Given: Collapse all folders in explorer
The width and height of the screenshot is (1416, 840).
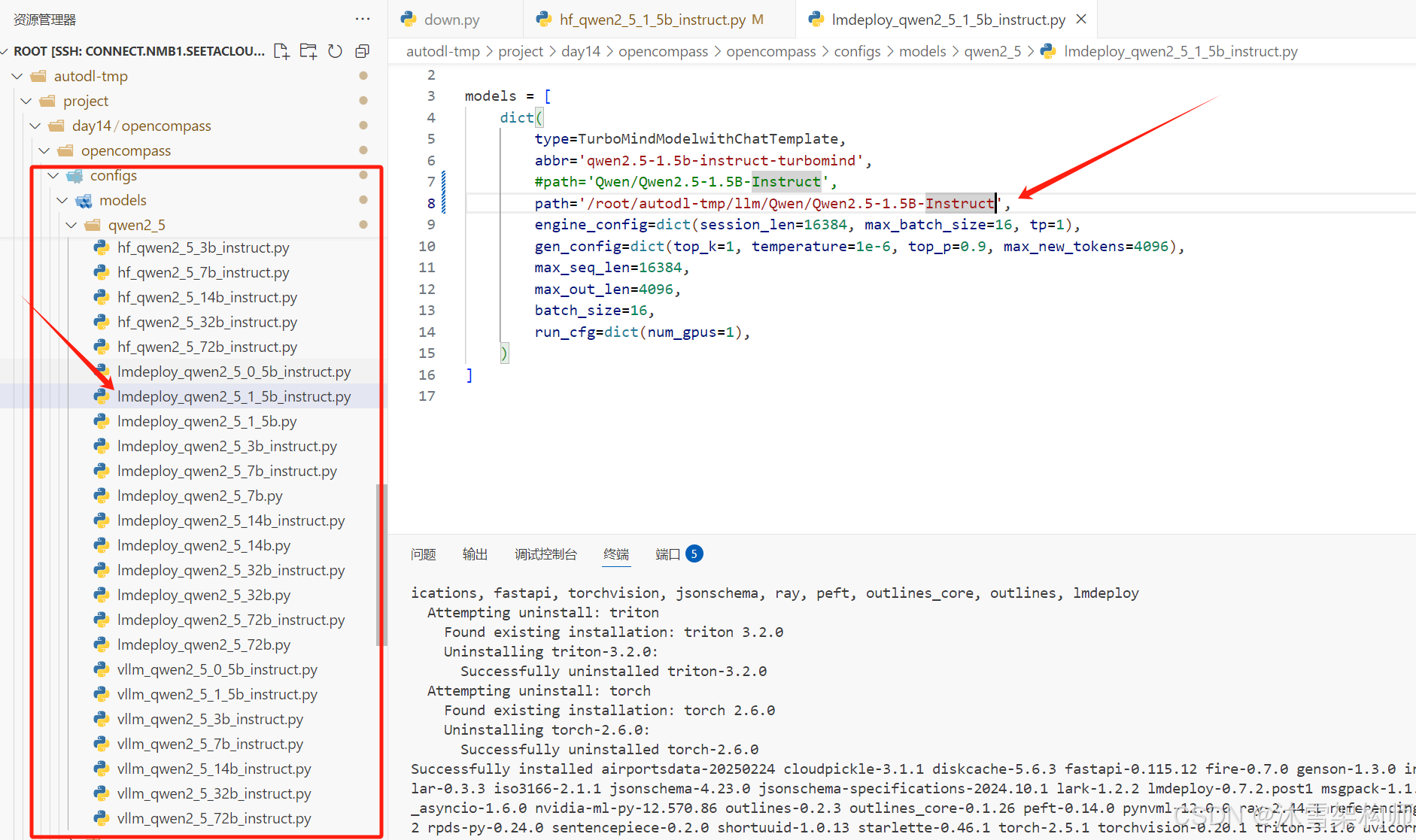Looking at the screenshot, I should pos(363,51).
